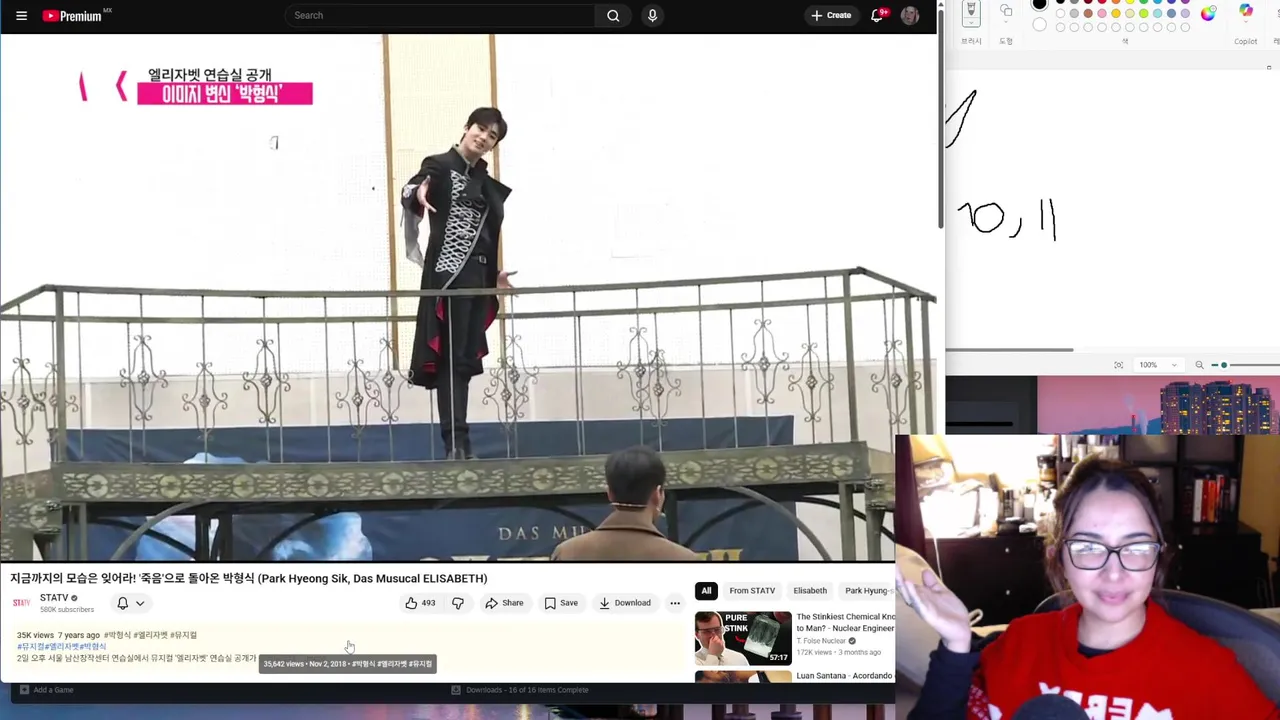Open the Downloads status in bottom bar
This screenshot has height=720, width=1280.
pos(520,690)
